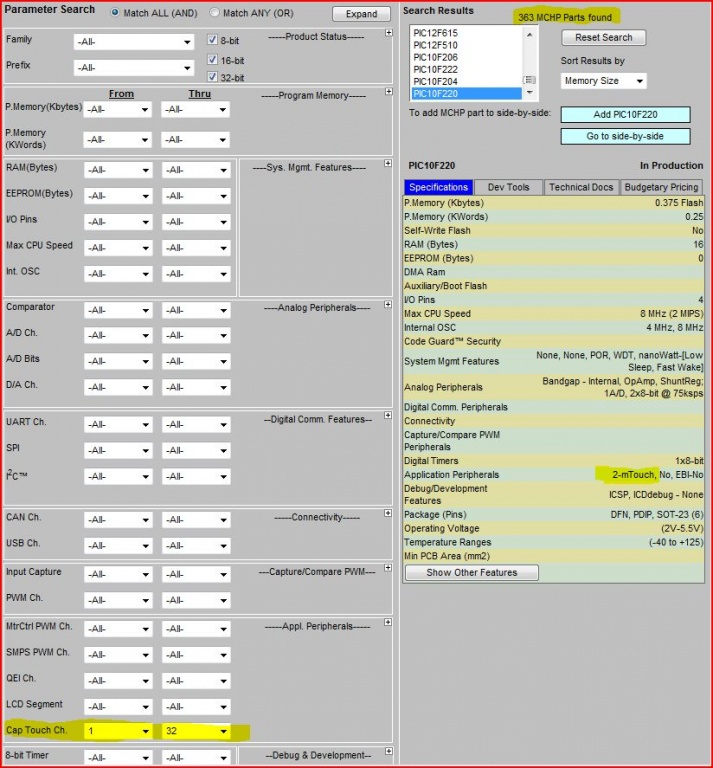The width and height of the screenshot is (713, 768).
Task: Open the Family dropdown
Action: point(134,42)
